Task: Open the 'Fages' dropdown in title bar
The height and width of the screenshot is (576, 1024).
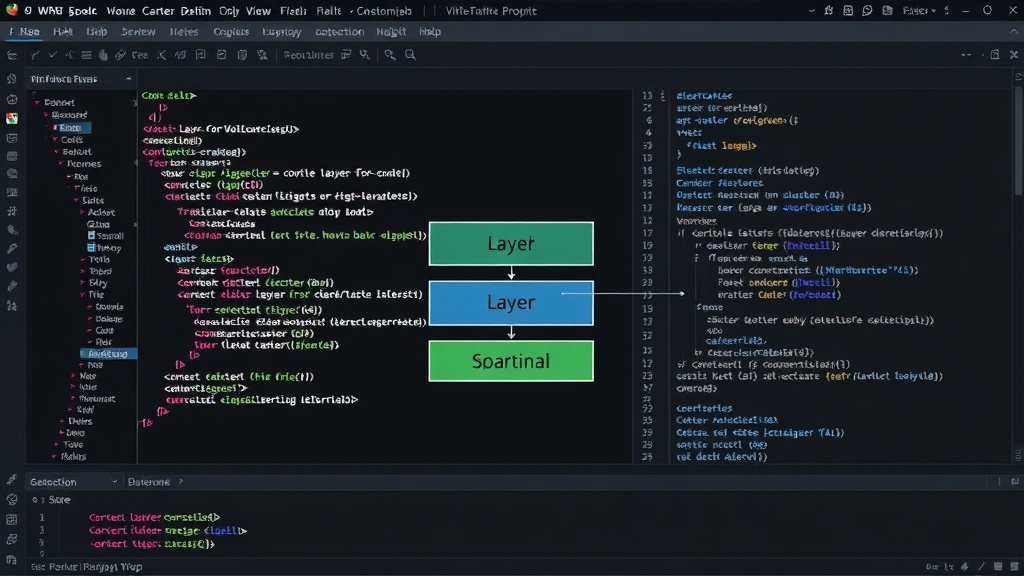Action: [x=920, y=10]
